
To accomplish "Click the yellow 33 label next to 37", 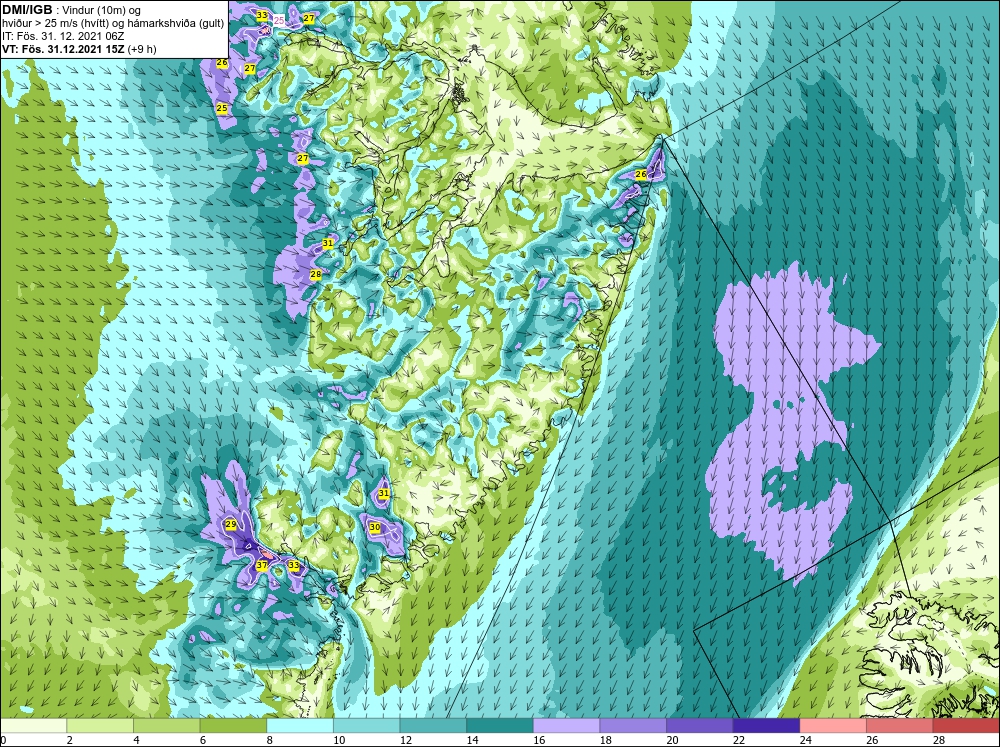I will [x=294, y=565].
